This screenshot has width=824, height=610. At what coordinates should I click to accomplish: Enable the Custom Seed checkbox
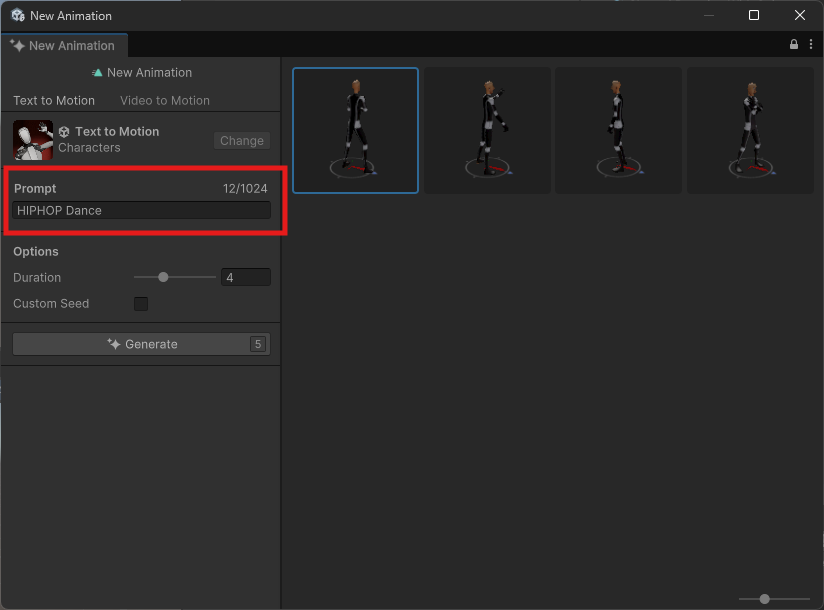[x=141, y=304]
